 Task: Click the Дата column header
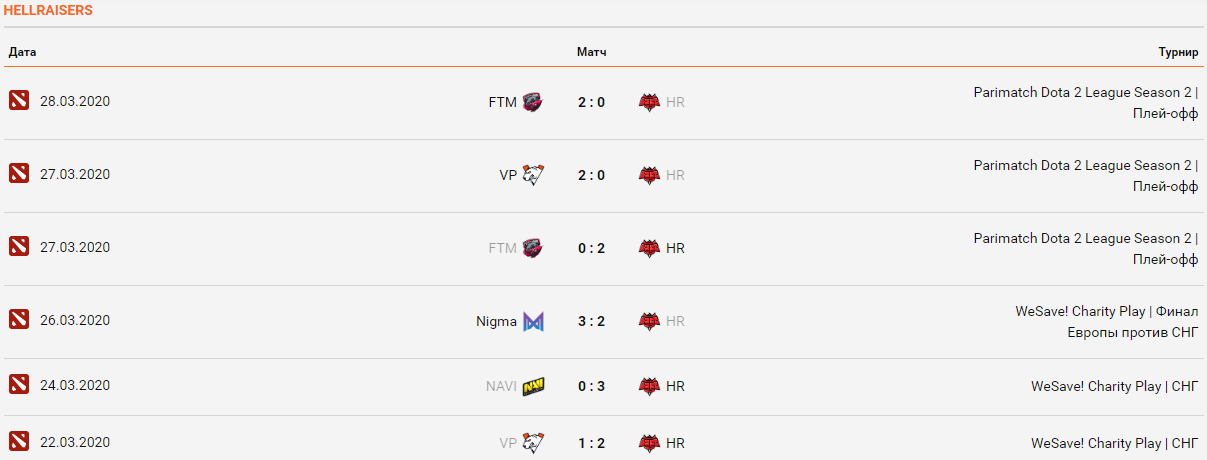click(22, 52)
